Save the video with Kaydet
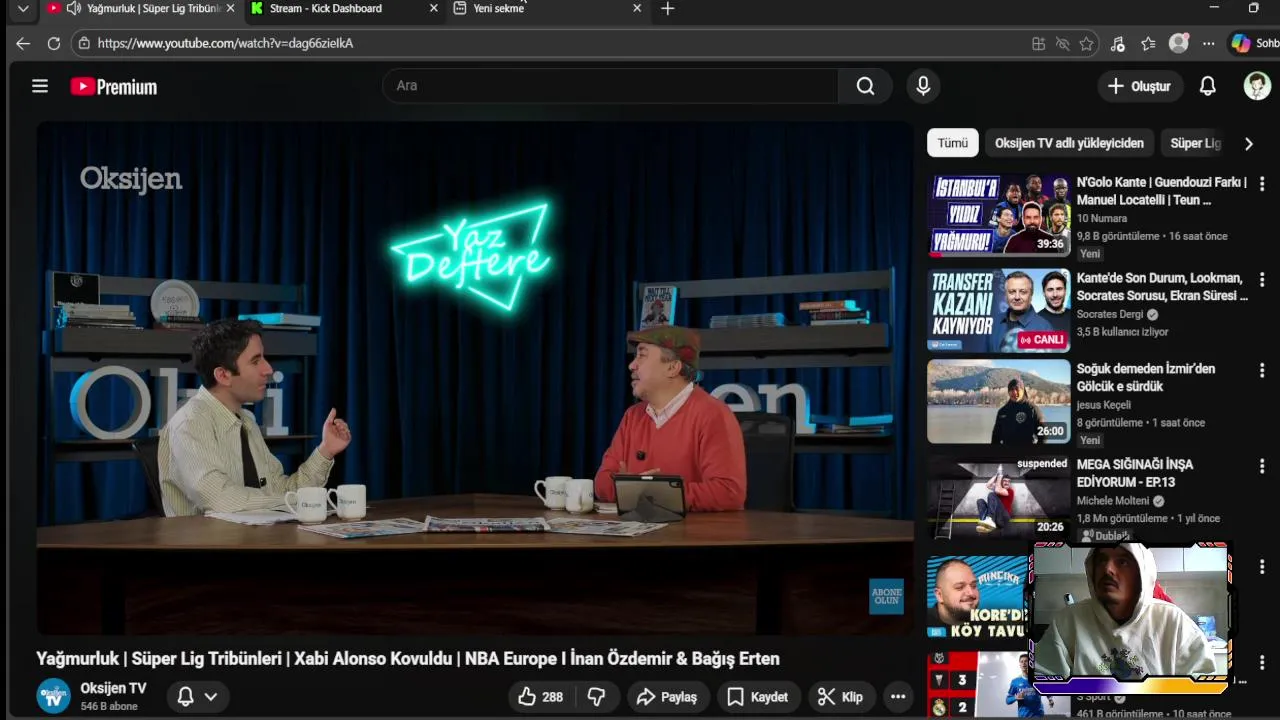This screenshot has width=1280, height=720. coord(757,697)
